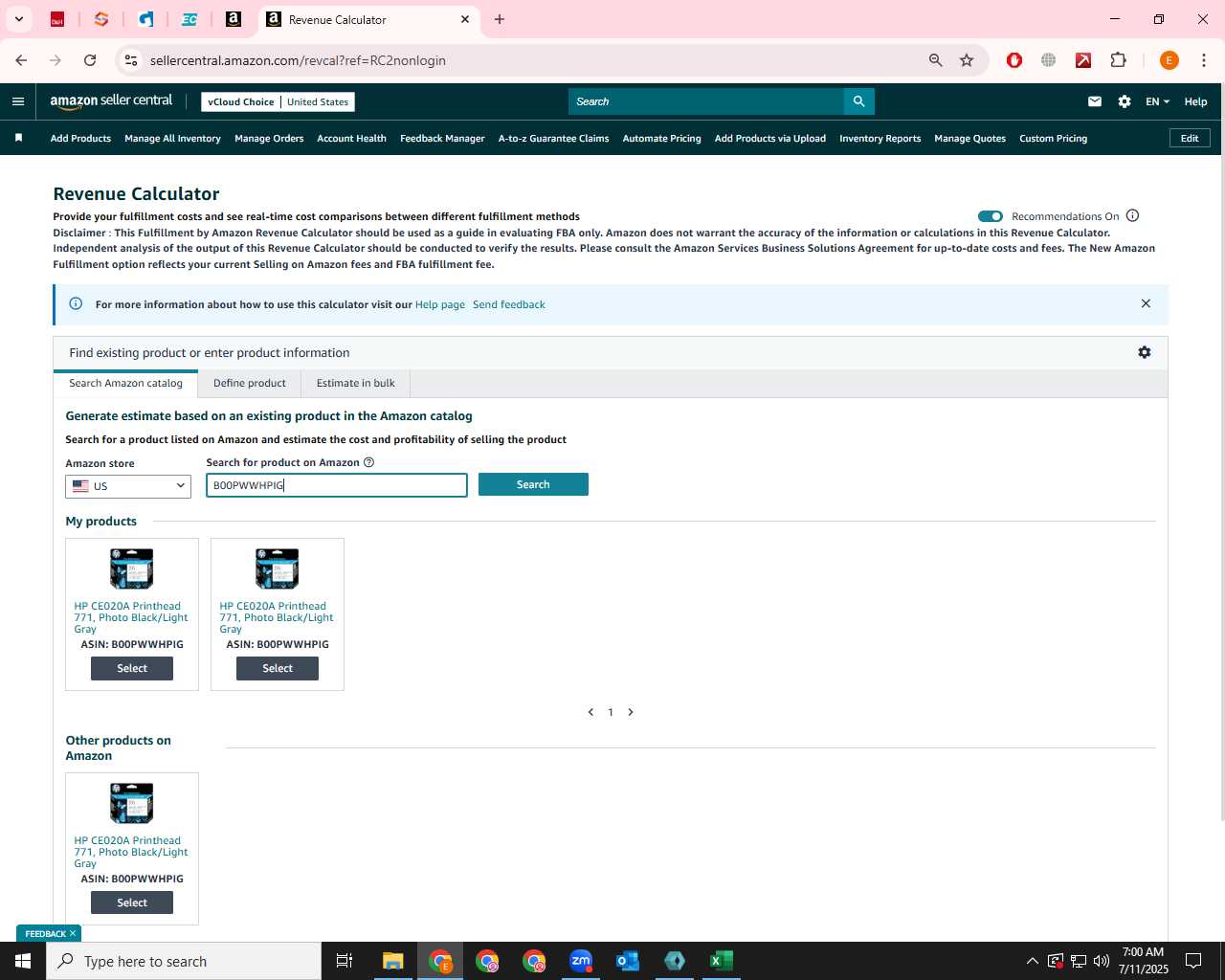The height and width of the screenshot is (980, 1225).
Task: Open a new browser tab
Action: click(x=500, y=19)
